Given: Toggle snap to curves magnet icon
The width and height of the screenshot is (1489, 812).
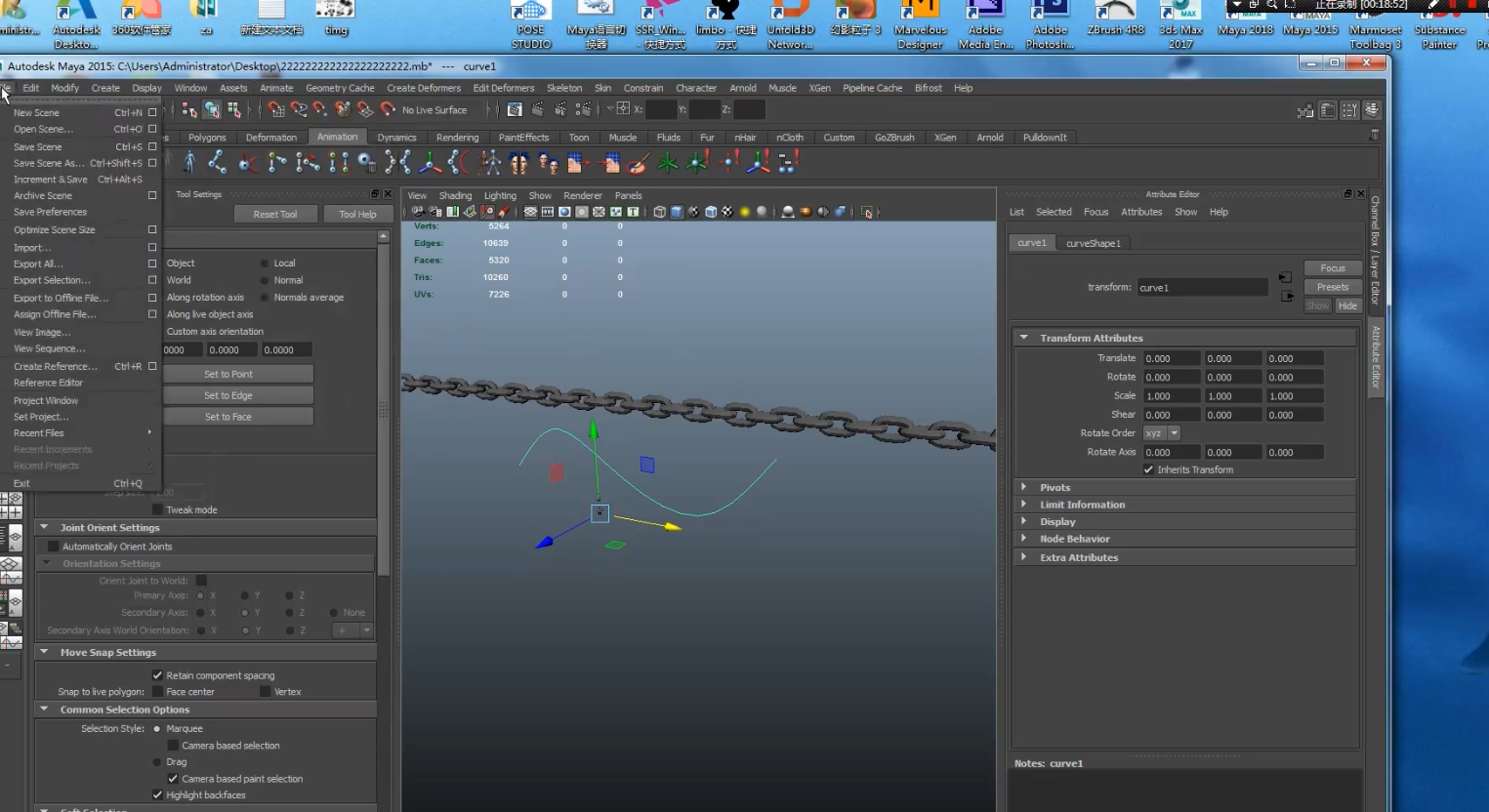Looking at the screenshot, I should 299,109.
